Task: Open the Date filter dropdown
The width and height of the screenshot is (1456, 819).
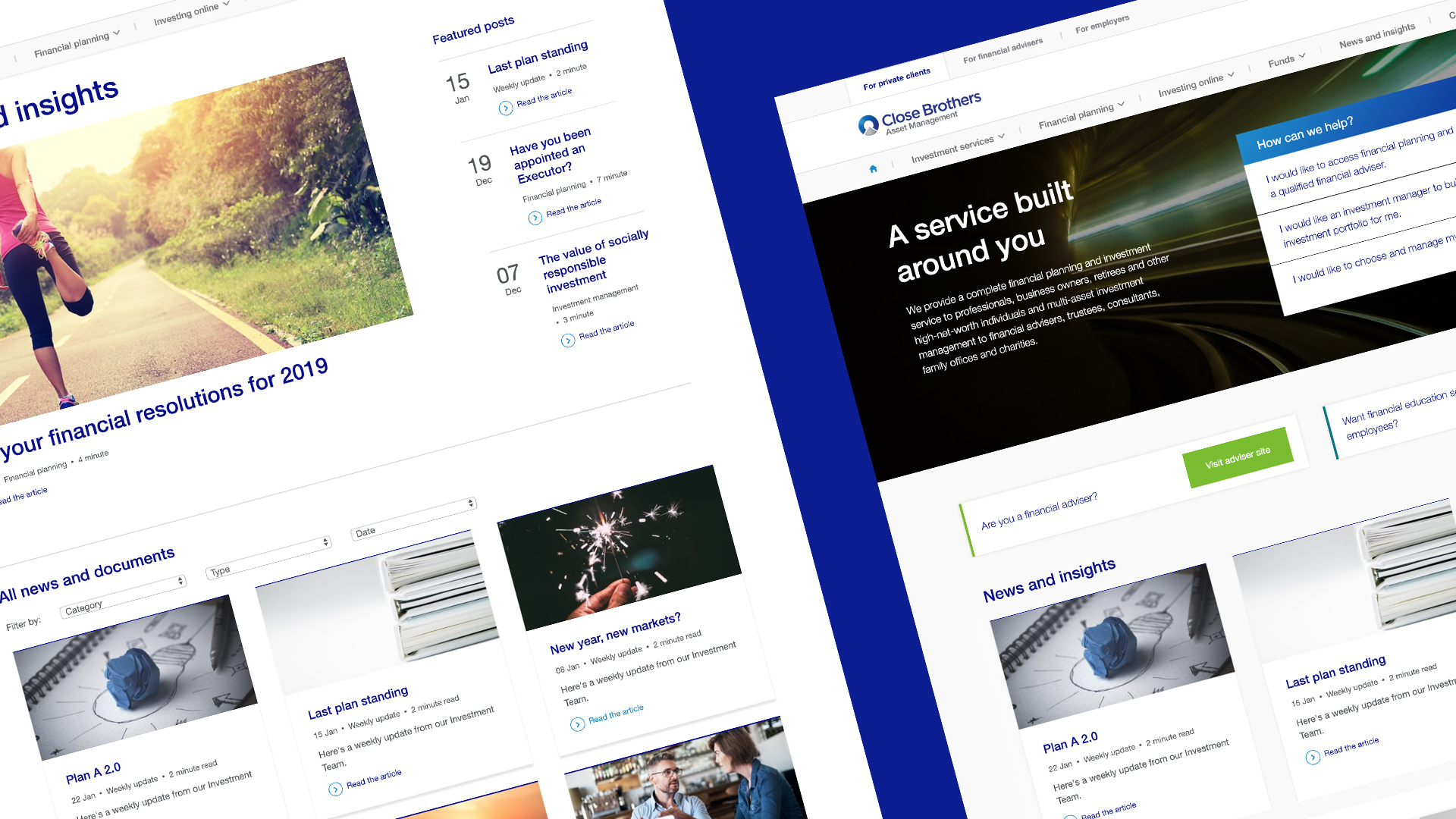Action: pyautogui.click(x=413, y=518)
